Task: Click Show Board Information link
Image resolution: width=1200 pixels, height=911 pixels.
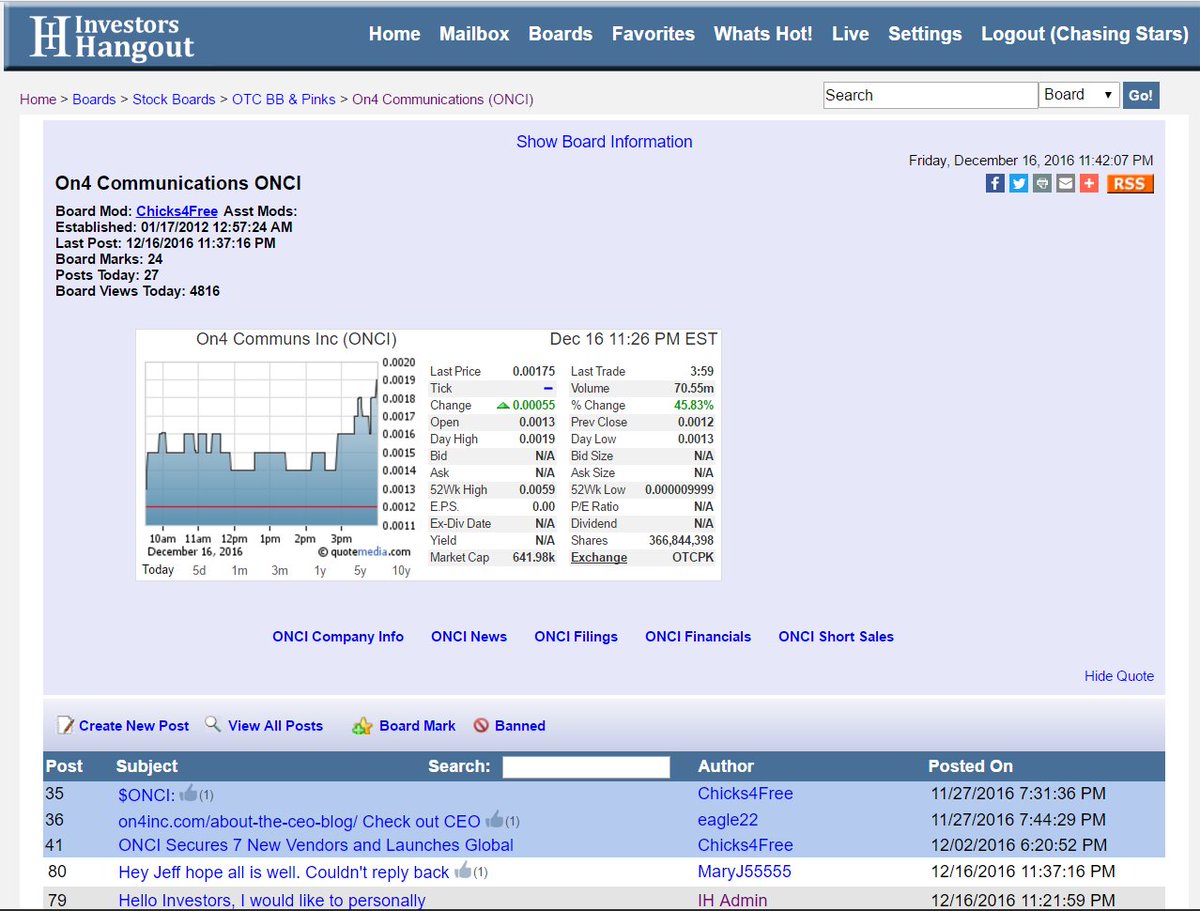Action: pyautogui.click(x=604, y=142)
